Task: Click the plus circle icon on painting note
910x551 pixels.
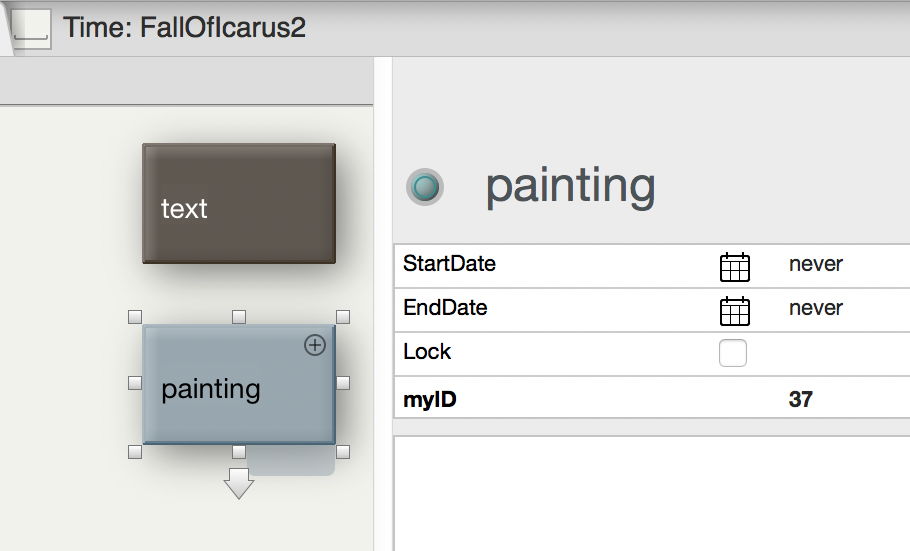Action: (x=315, y=345)
